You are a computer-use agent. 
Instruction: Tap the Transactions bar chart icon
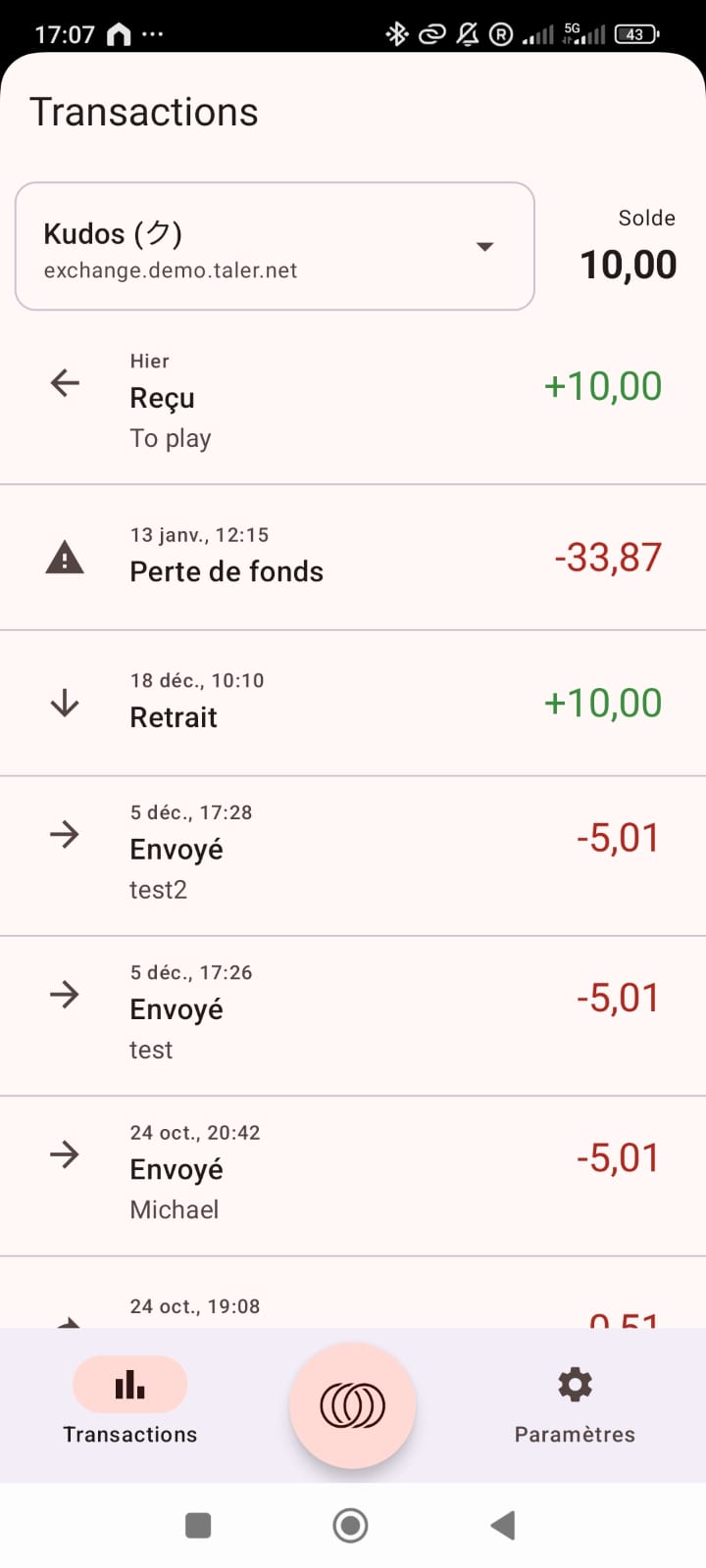pyautogui.click(x=129, y=1384)
